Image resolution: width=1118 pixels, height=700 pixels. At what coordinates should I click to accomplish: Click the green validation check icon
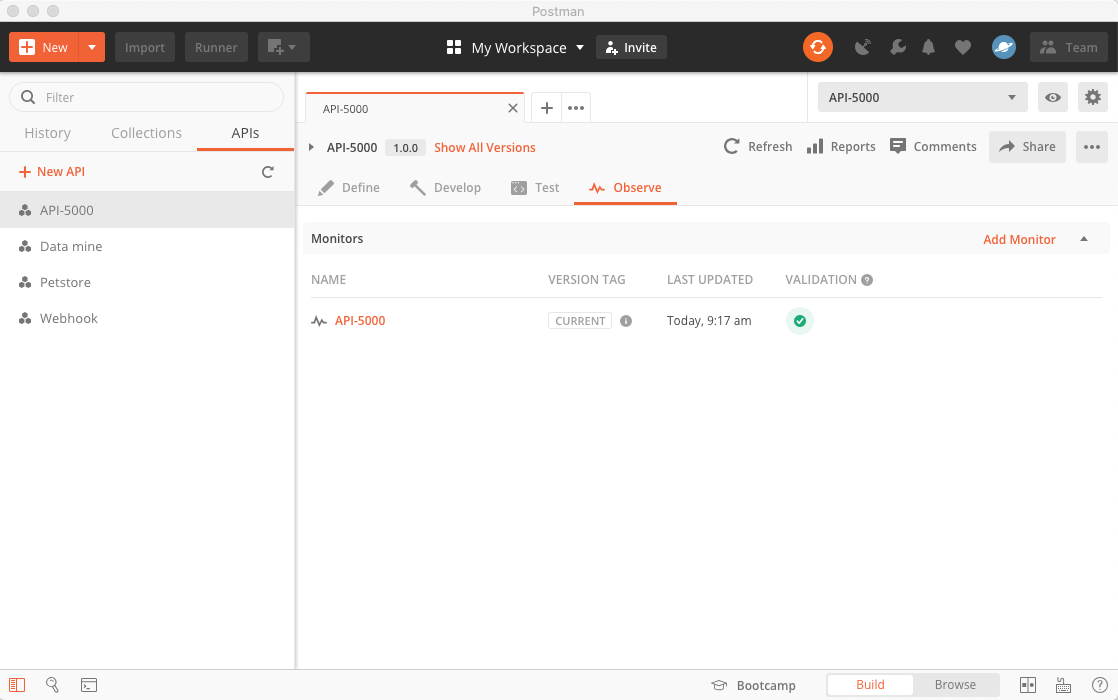[800, 321]
